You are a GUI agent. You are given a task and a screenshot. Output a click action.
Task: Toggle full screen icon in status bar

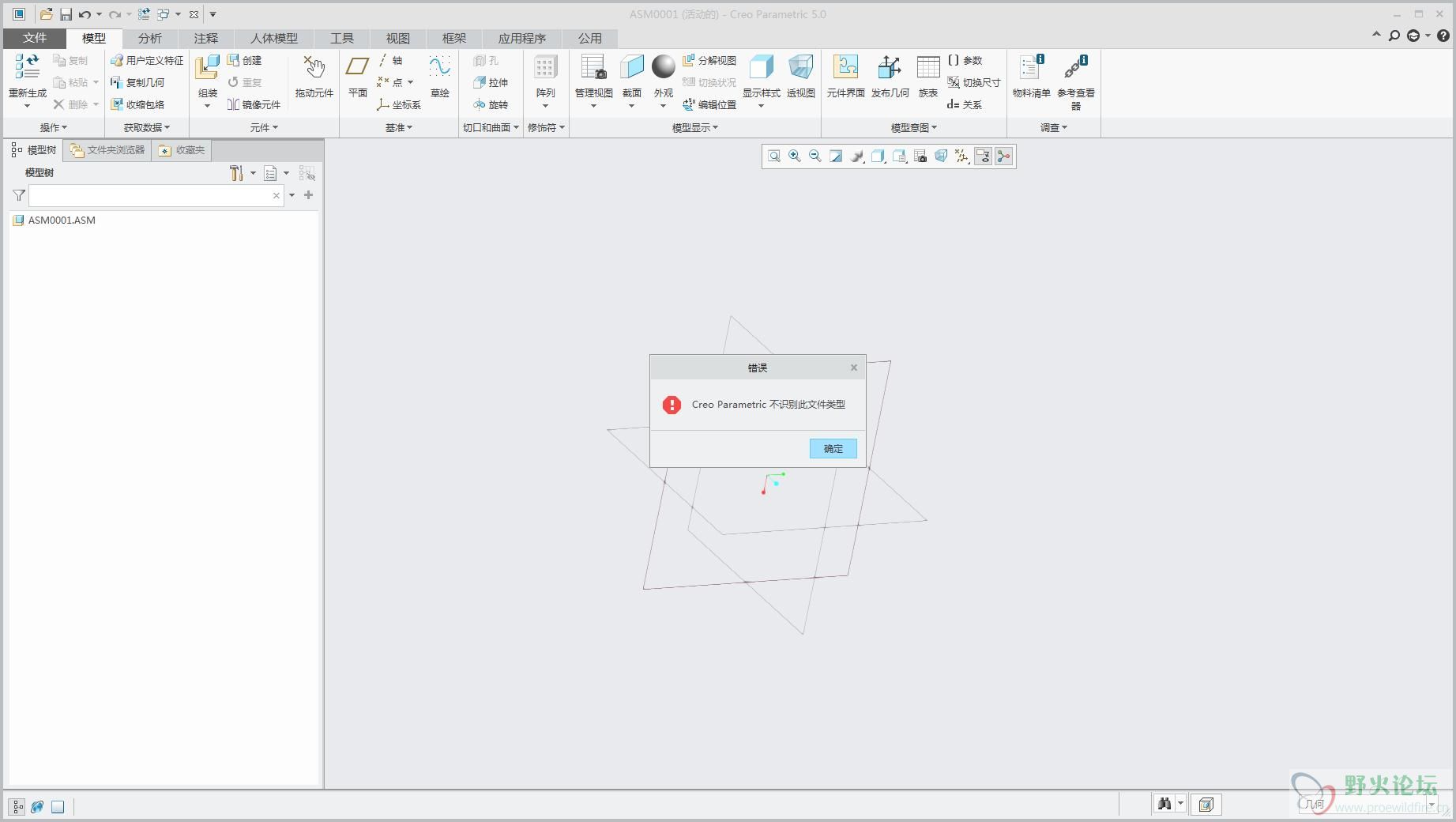coord(58,807)
